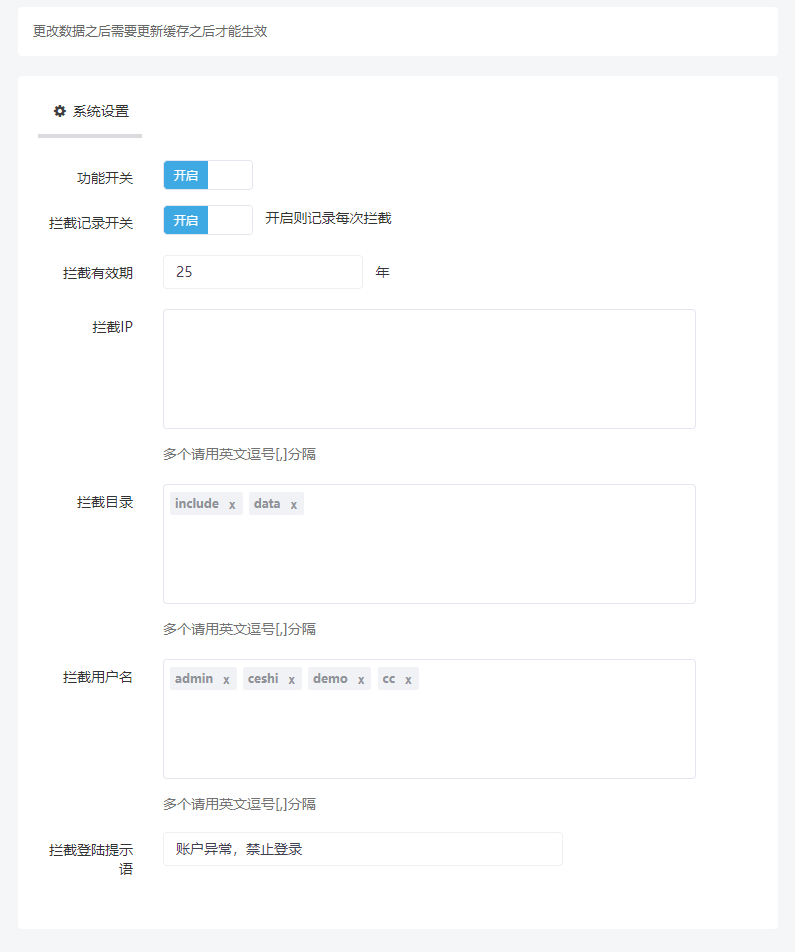Remove the data tag via its x

tap(293, 505)
